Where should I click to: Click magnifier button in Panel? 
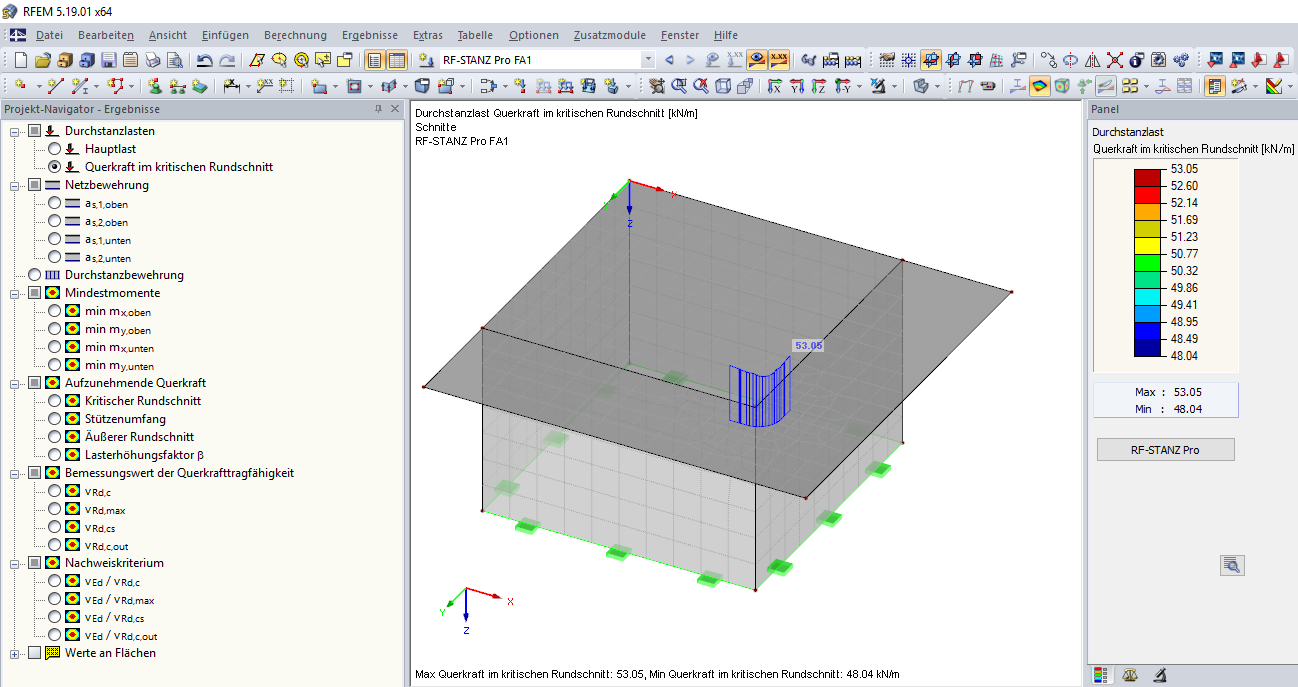[x=1232, y=566]
